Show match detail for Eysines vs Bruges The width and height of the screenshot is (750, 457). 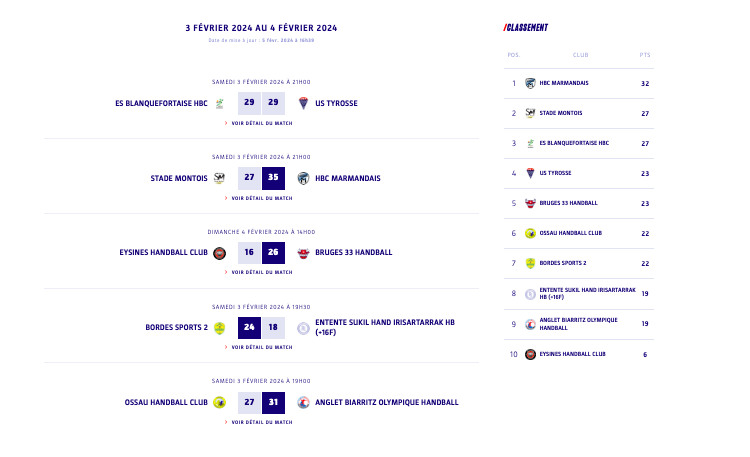pyautogui.click(x=261, y=272)
